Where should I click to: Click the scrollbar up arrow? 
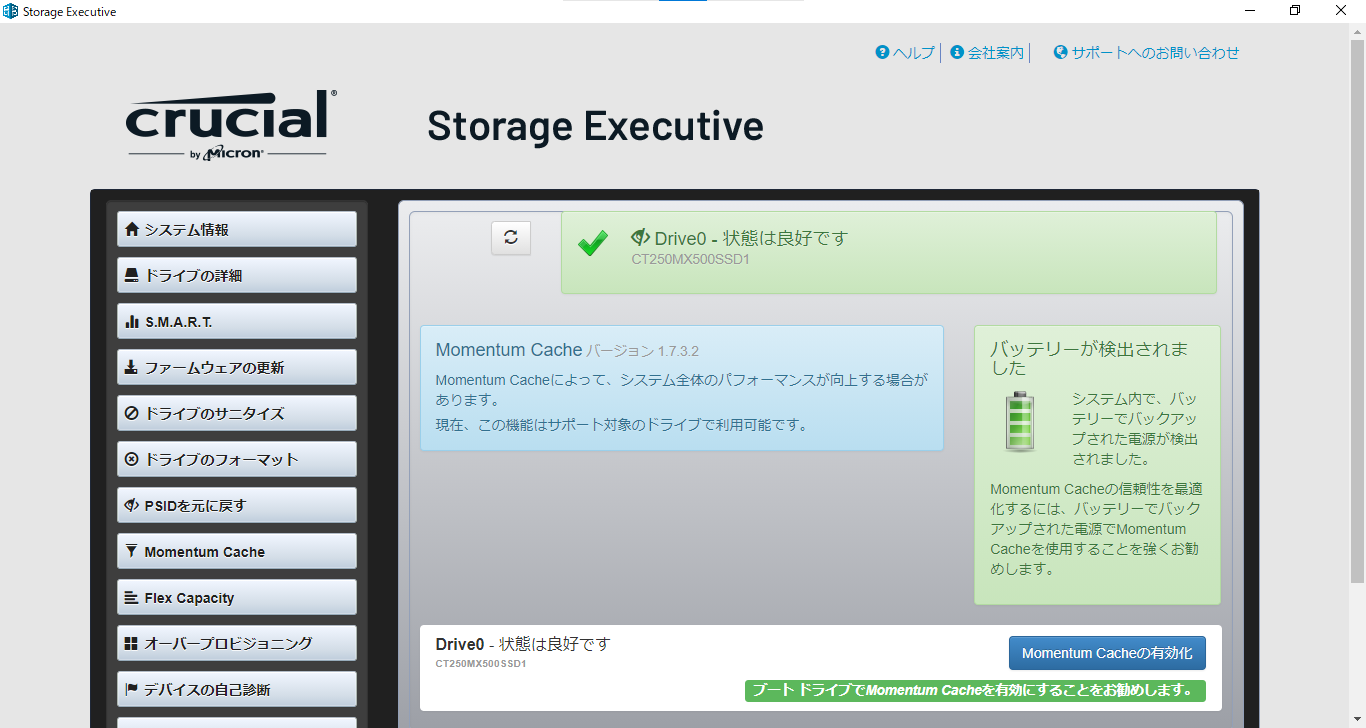click(1357, 32)
